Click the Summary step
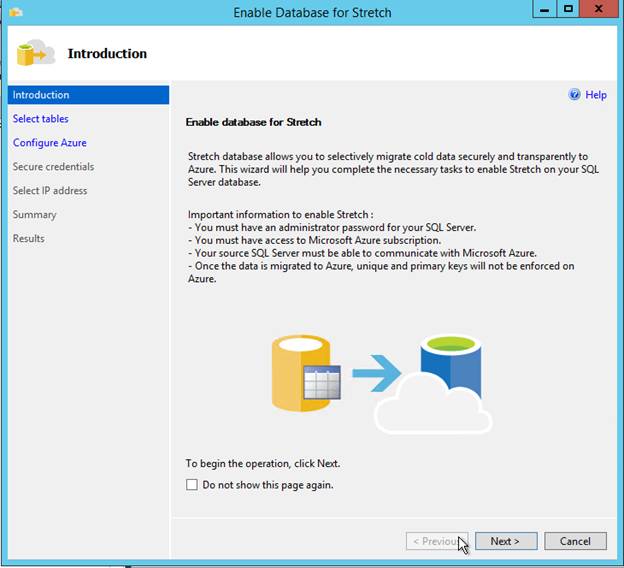Screen dimensions: 624x568 [35, 215]
